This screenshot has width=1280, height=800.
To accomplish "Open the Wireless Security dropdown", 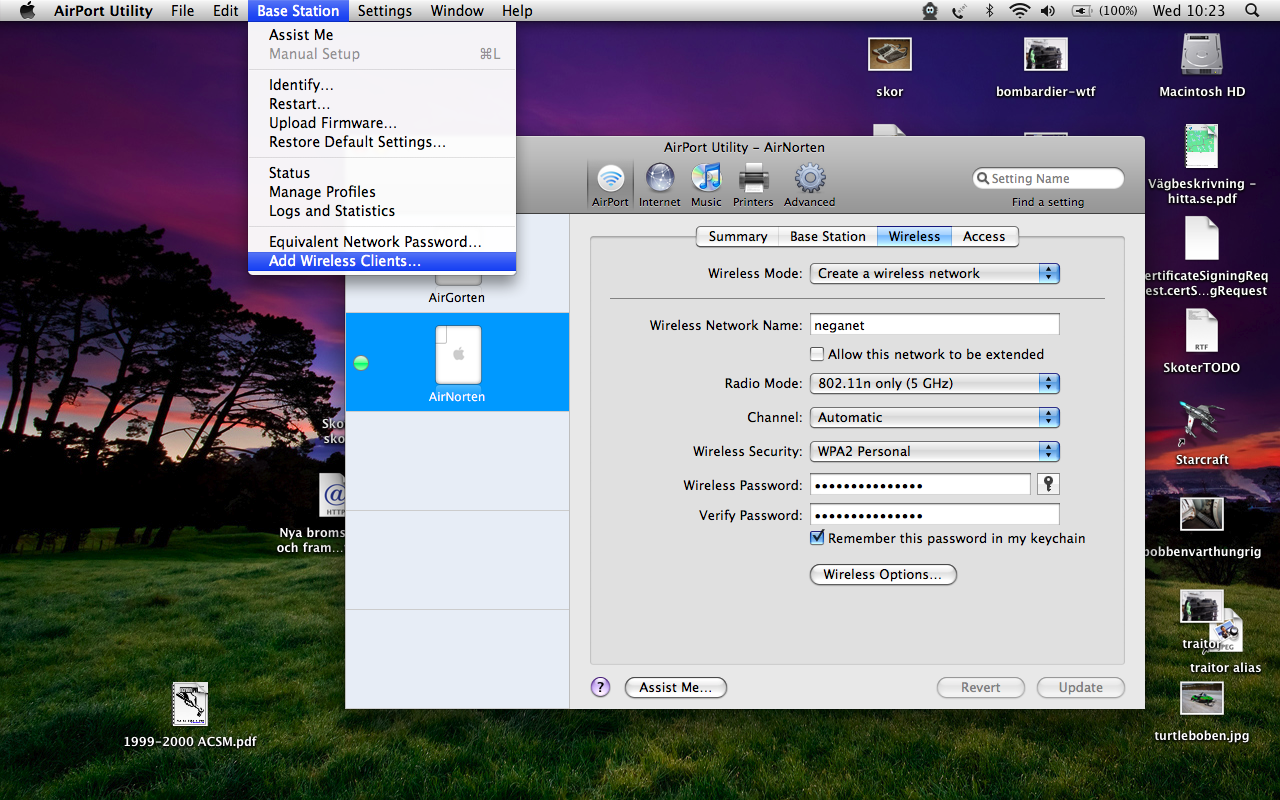I will [x=934, y=451].
